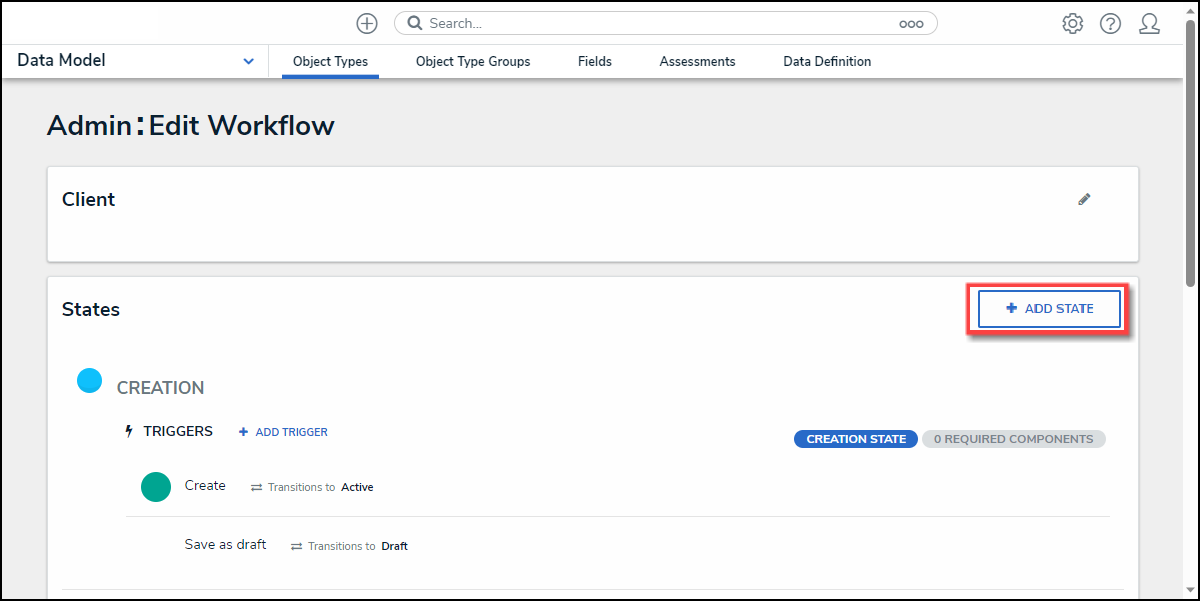Click the Creation State badge
The width and height of the screenshot is (1200, 601).
pyautogui.click(x=856, y=439)
